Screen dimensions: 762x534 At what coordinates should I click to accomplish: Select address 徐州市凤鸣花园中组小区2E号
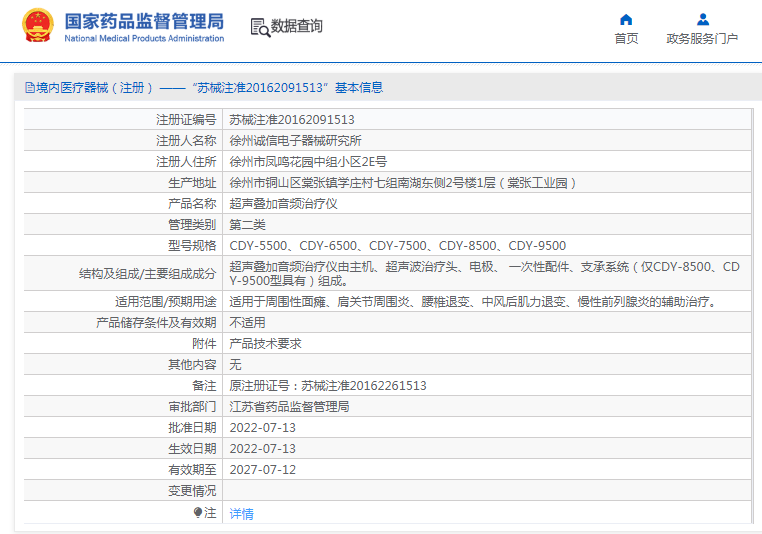[308, 161]
